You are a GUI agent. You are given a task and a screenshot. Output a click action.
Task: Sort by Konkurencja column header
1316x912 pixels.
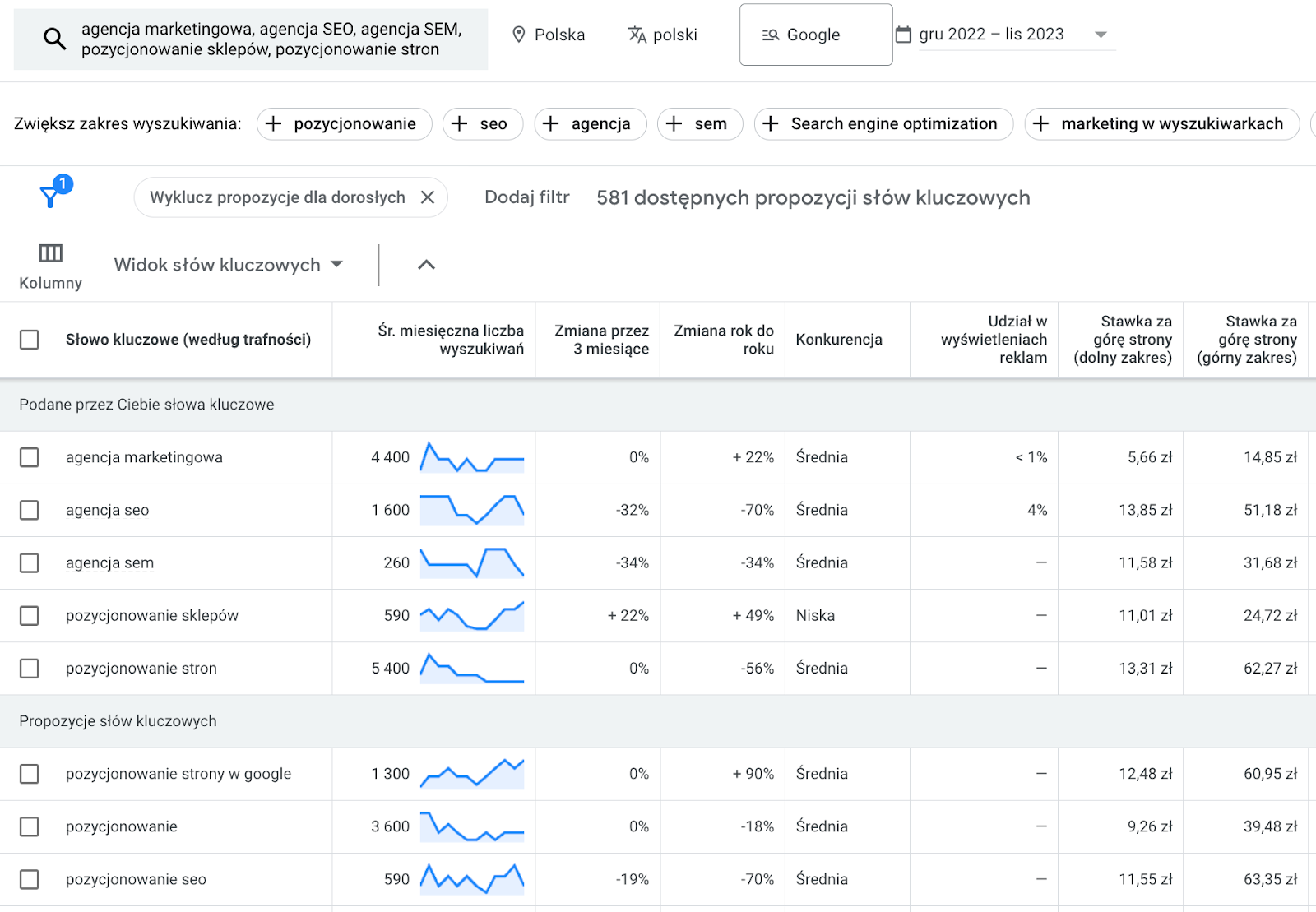[839, 340]
